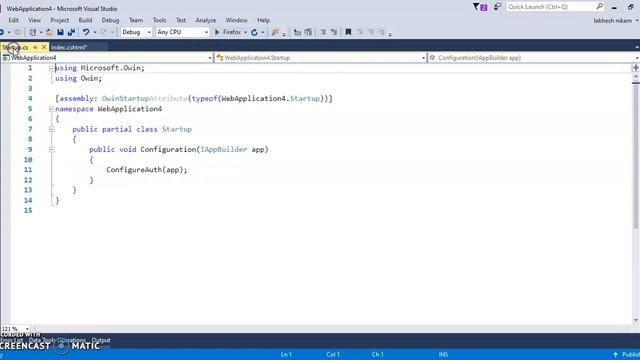Viewport: 640px width, 360px height.
Task: Open the WebApplication4 project navigation dropdown
Action: tap(107, 58)
